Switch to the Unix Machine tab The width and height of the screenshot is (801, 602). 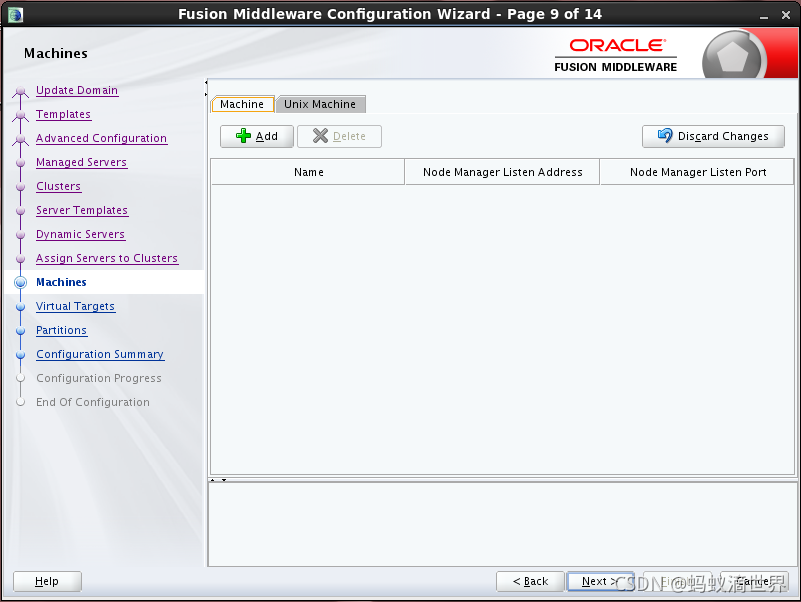[320, 104]
